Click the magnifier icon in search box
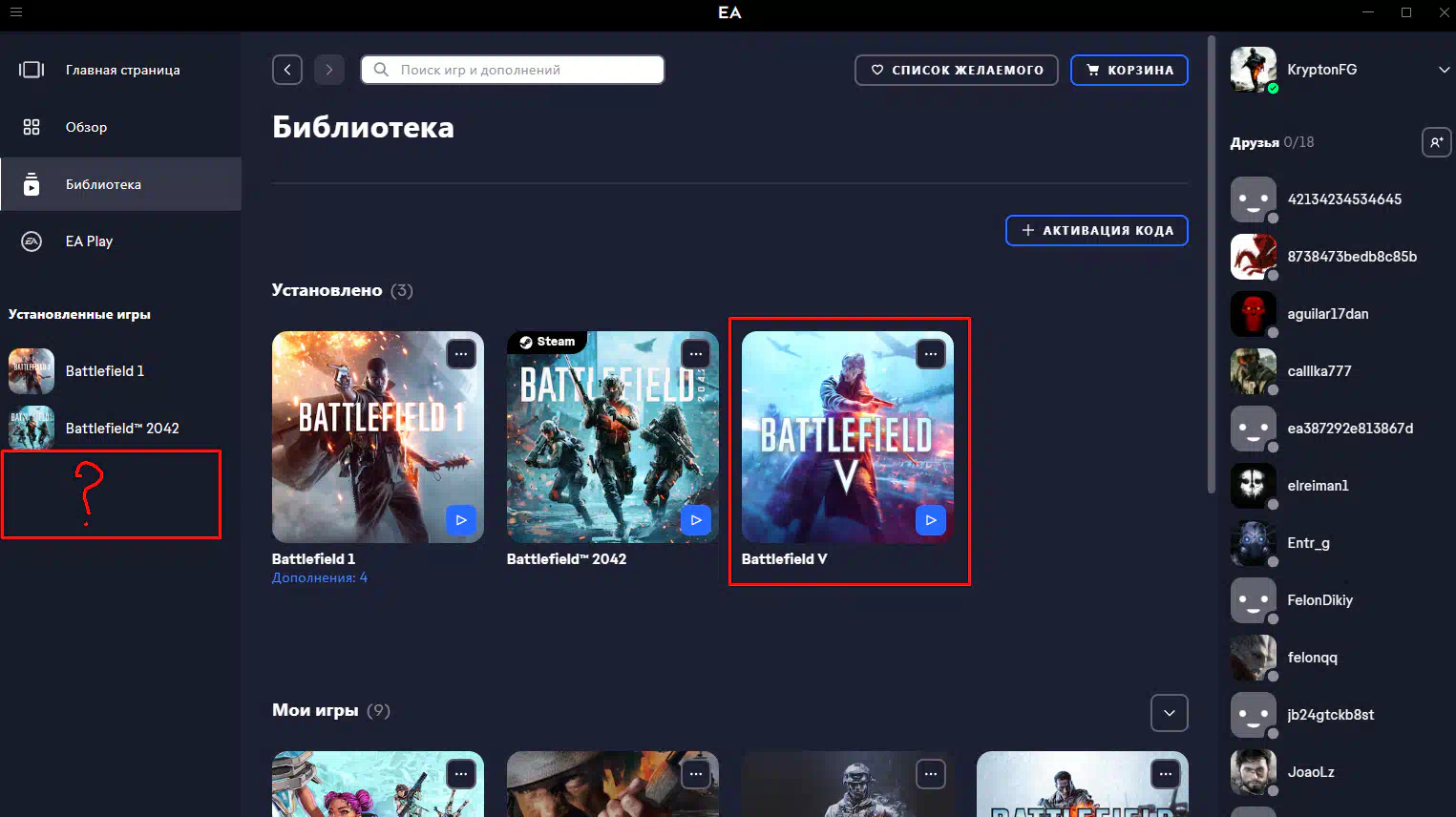 [x=381, y=70]
